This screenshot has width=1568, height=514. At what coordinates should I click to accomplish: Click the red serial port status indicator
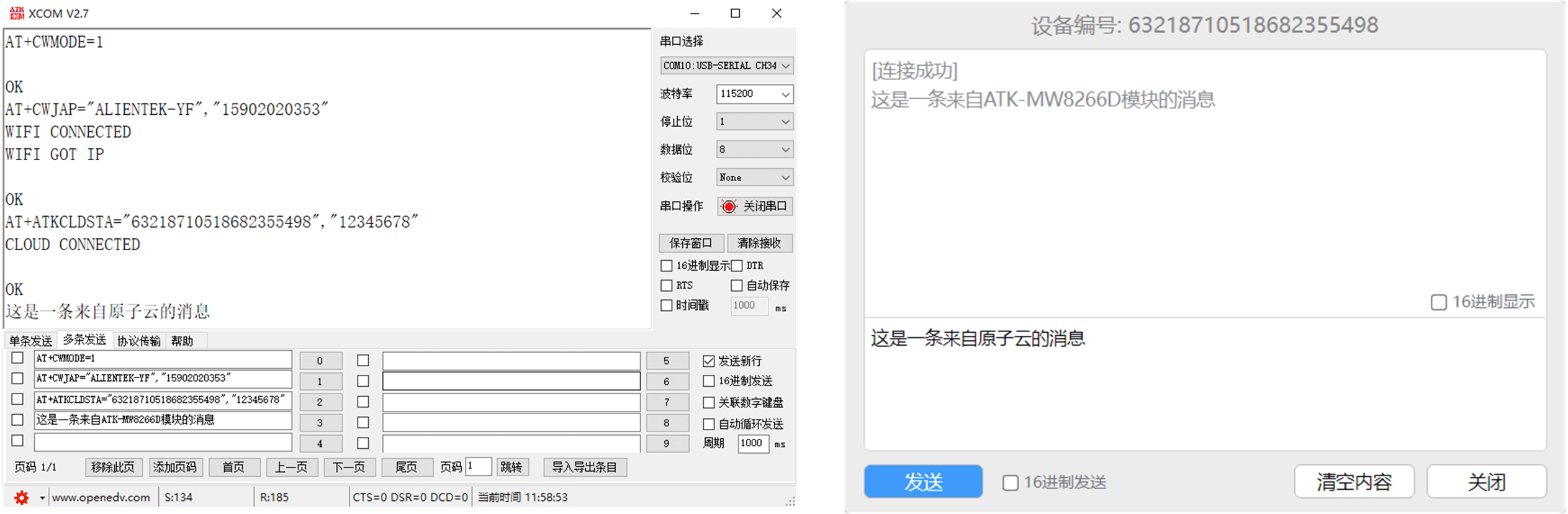(729, 206)
